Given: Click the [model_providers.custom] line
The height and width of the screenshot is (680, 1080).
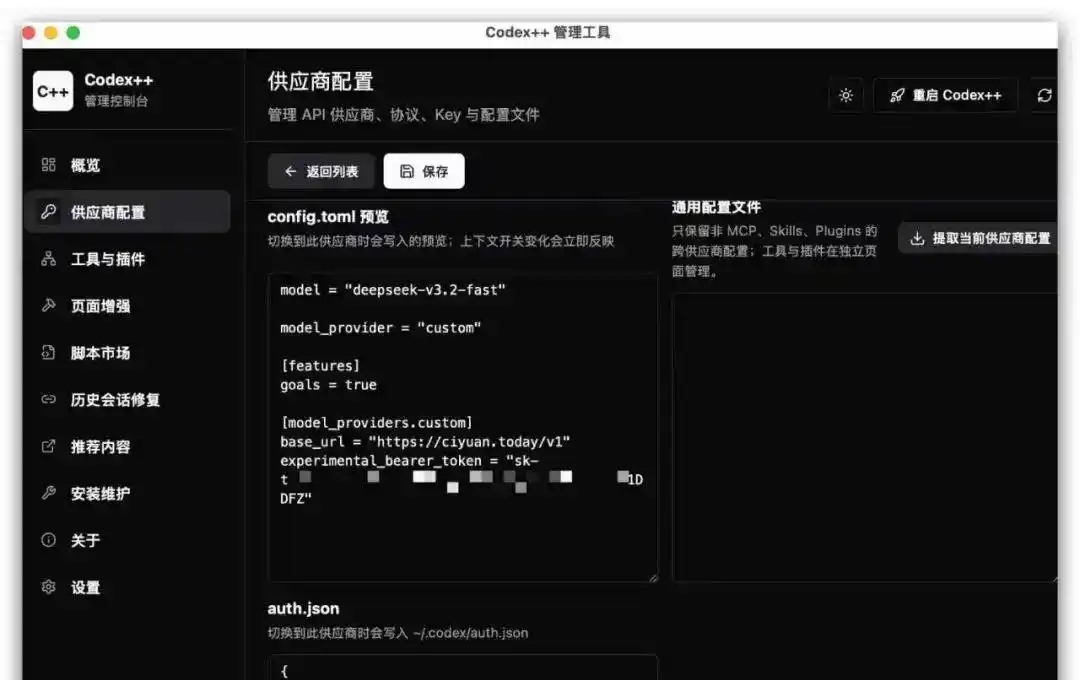Looking at the screenshot, I should [376, 422].
